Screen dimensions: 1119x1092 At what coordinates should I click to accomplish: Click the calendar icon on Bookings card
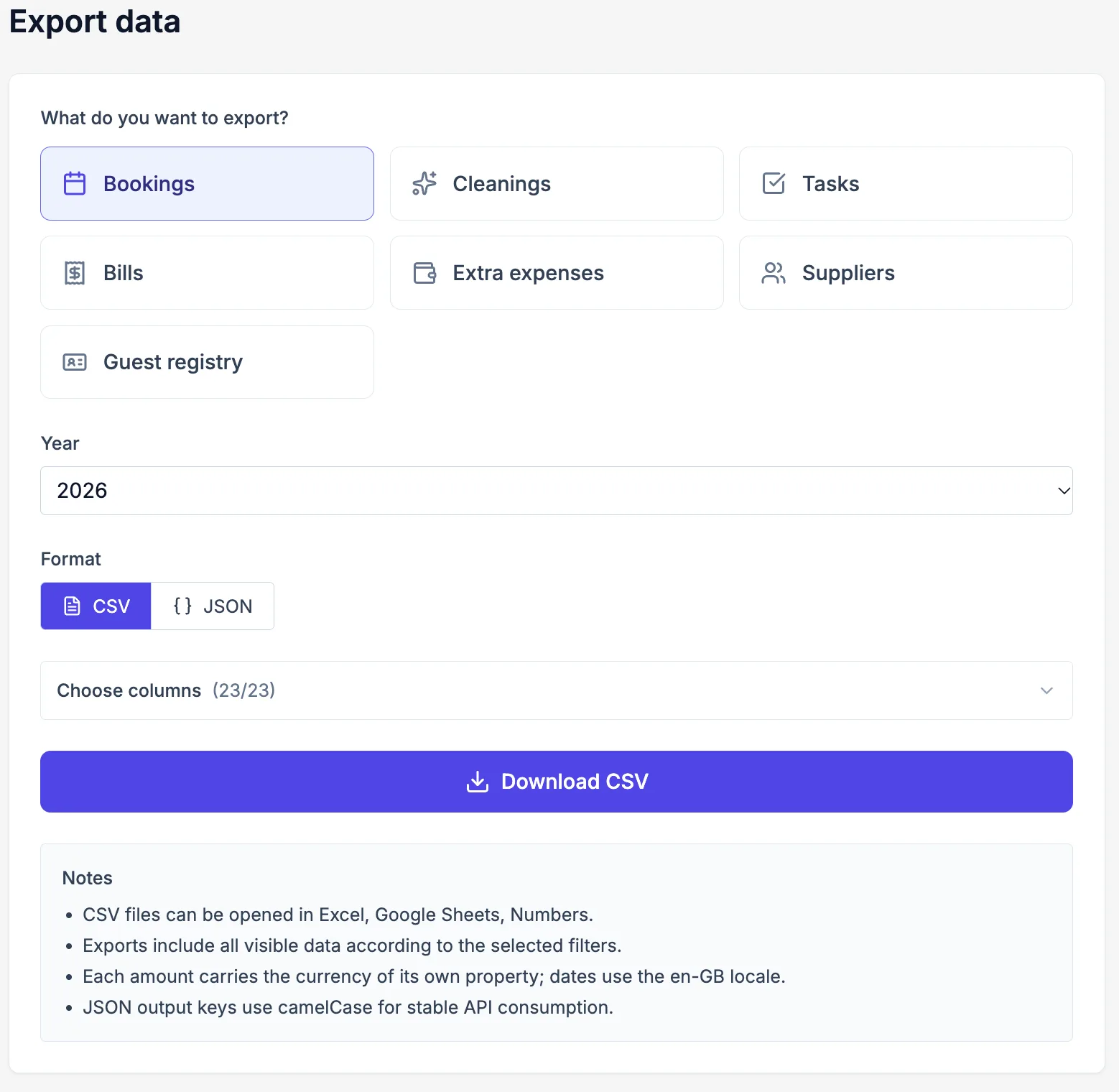click(x=75, y=184)
